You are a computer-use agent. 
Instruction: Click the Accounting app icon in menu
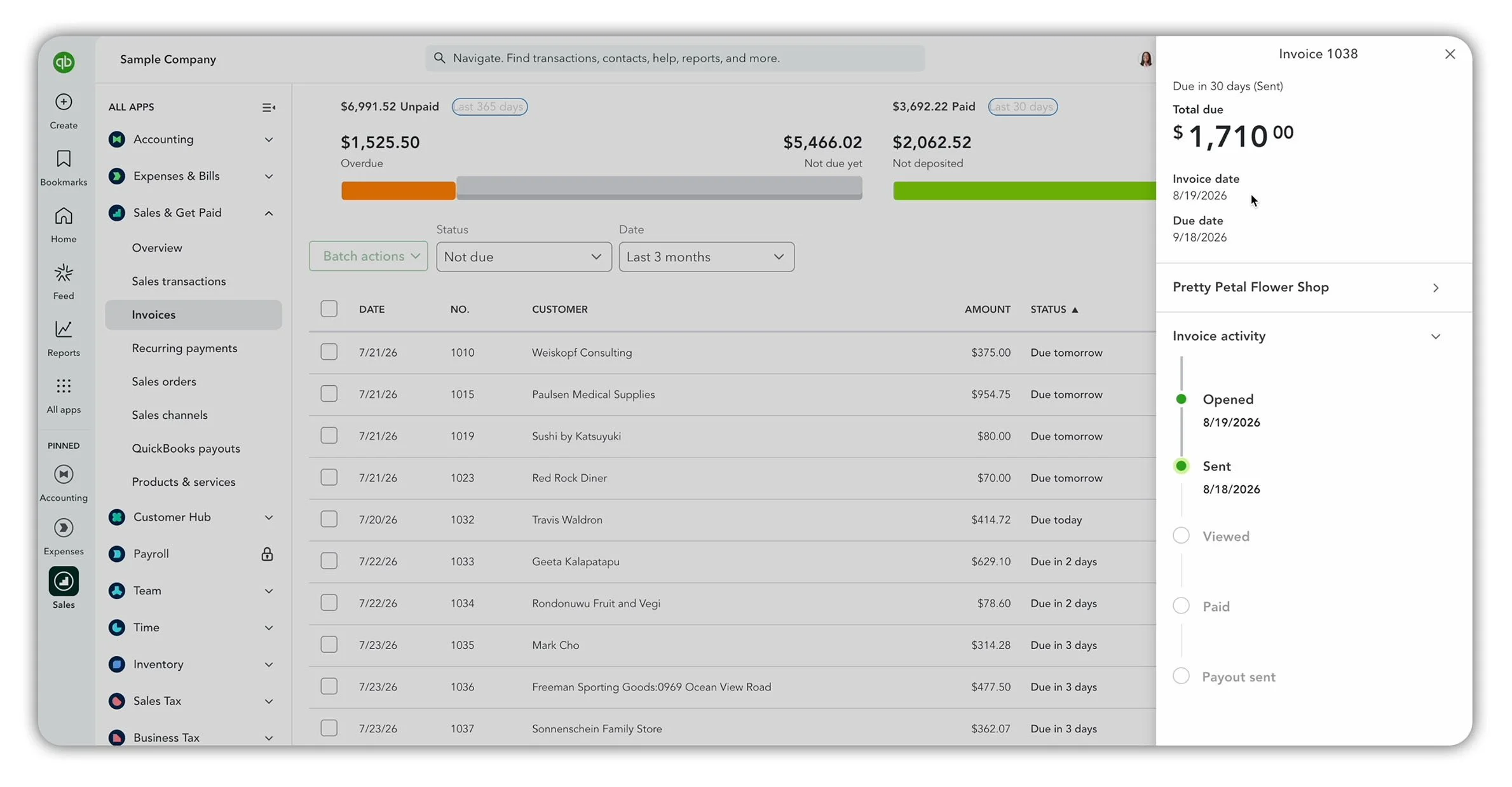click(x=117, y=139)
